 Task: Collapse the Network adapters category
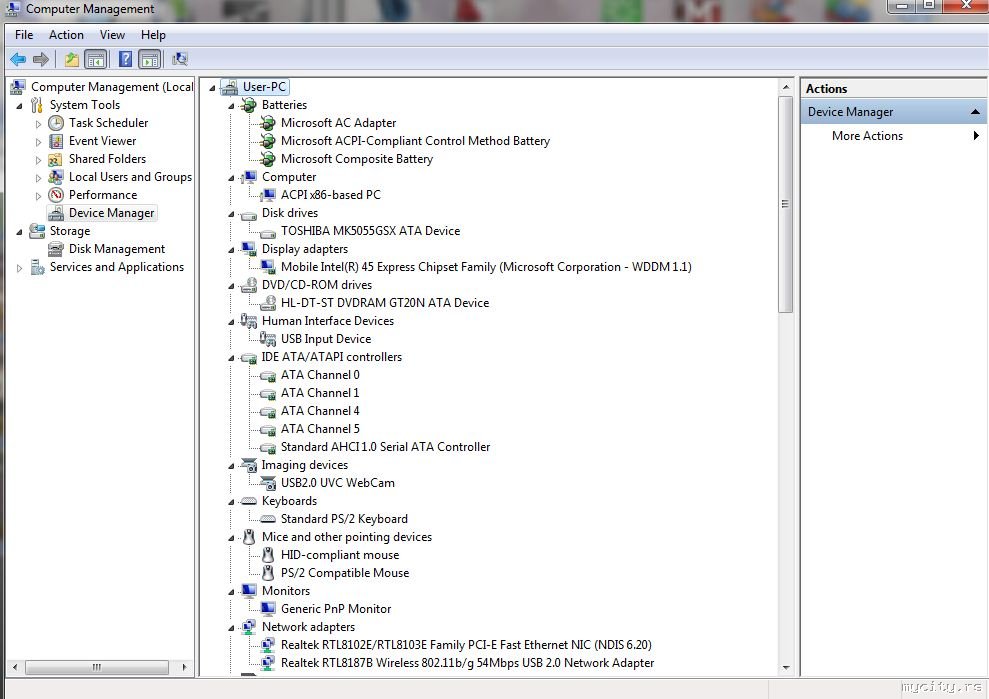coord(231,628)
